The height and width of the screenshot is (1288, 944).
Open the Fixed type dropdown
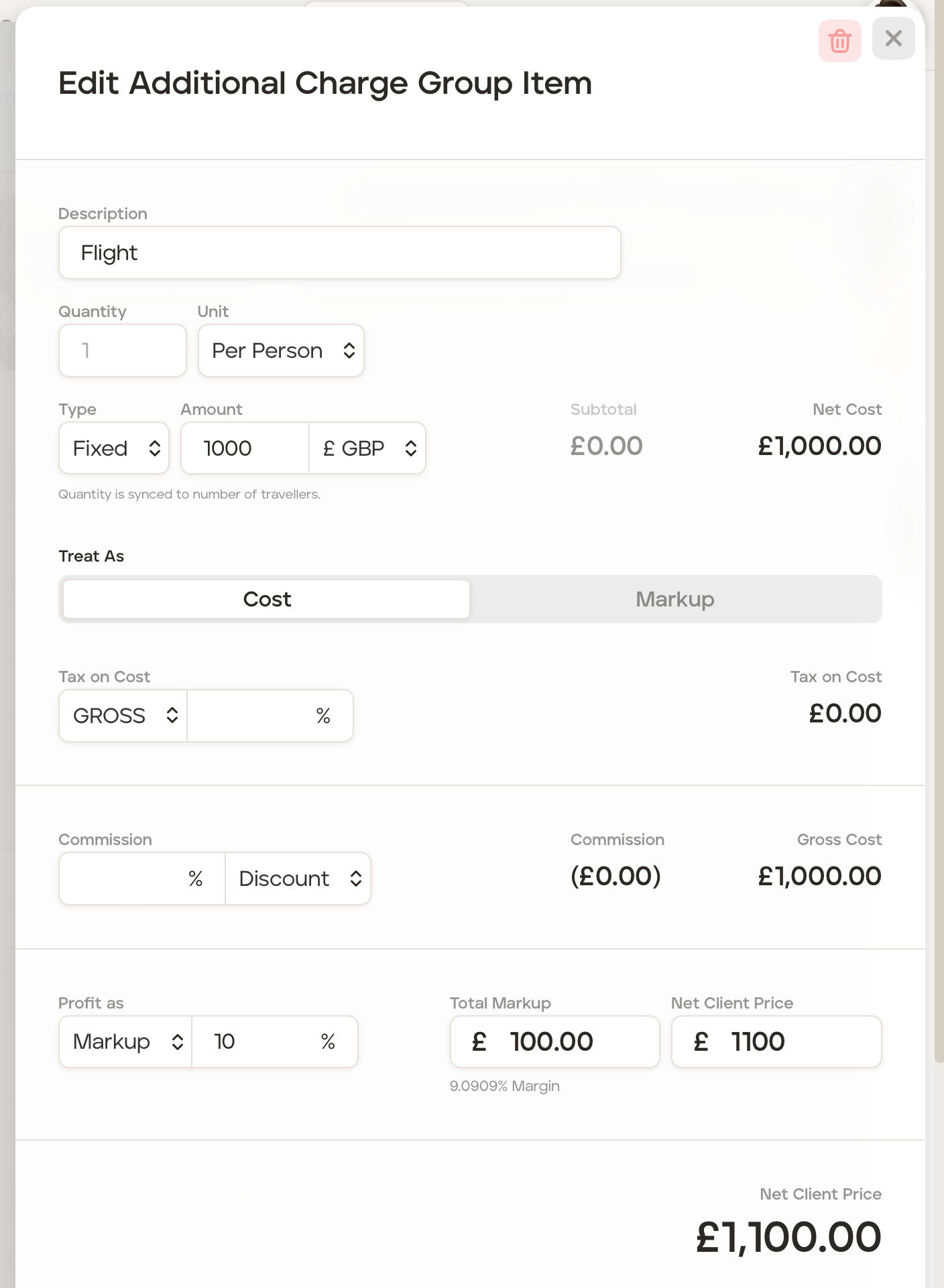(x=114, y=448)
